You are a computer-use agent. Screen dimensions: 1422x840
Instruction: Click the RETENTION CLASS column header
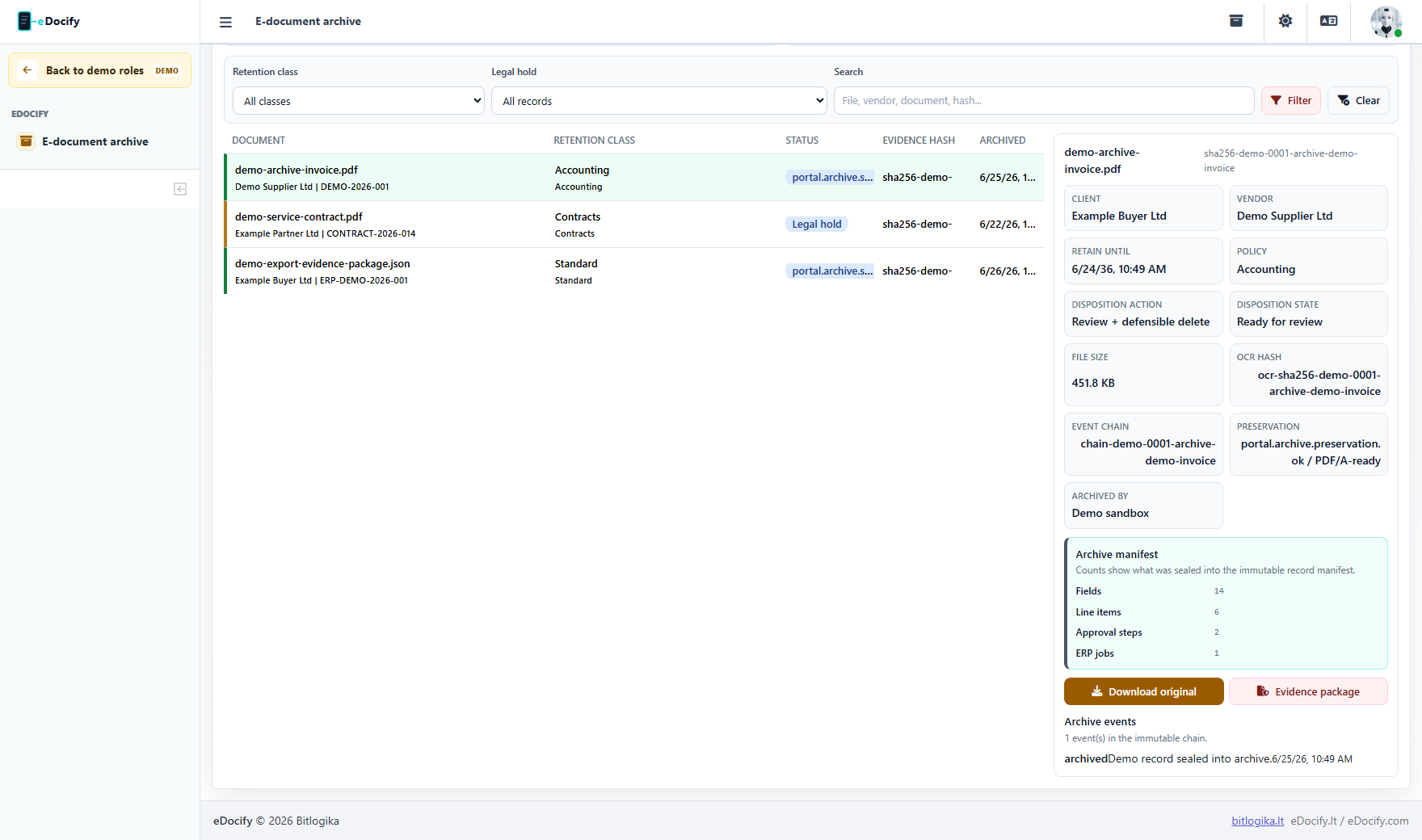click(x=594, y=141)
